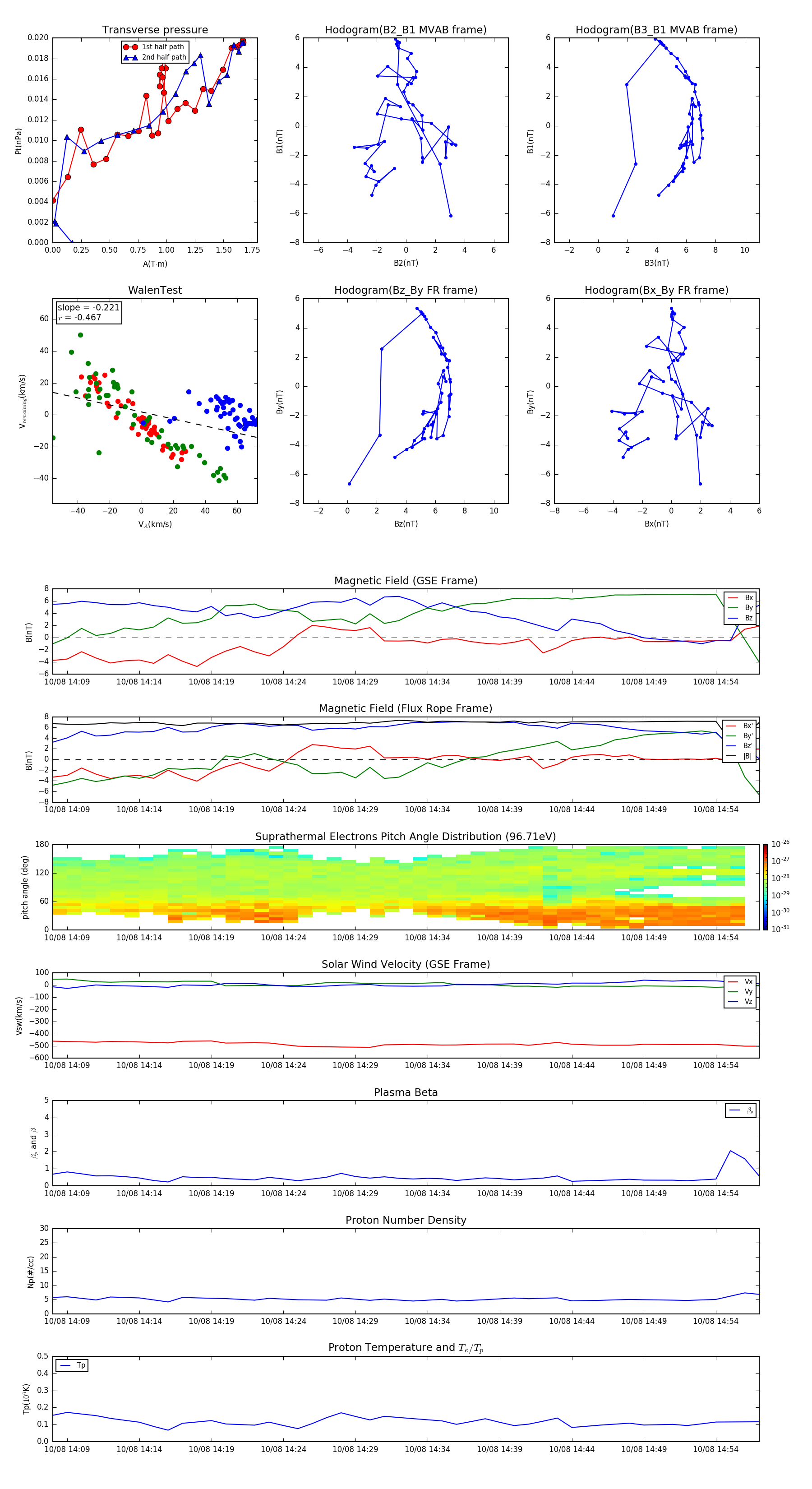
Task: Click "10/08 14:54" tick under Proton Temperature plot
Action: point(715,1449)
